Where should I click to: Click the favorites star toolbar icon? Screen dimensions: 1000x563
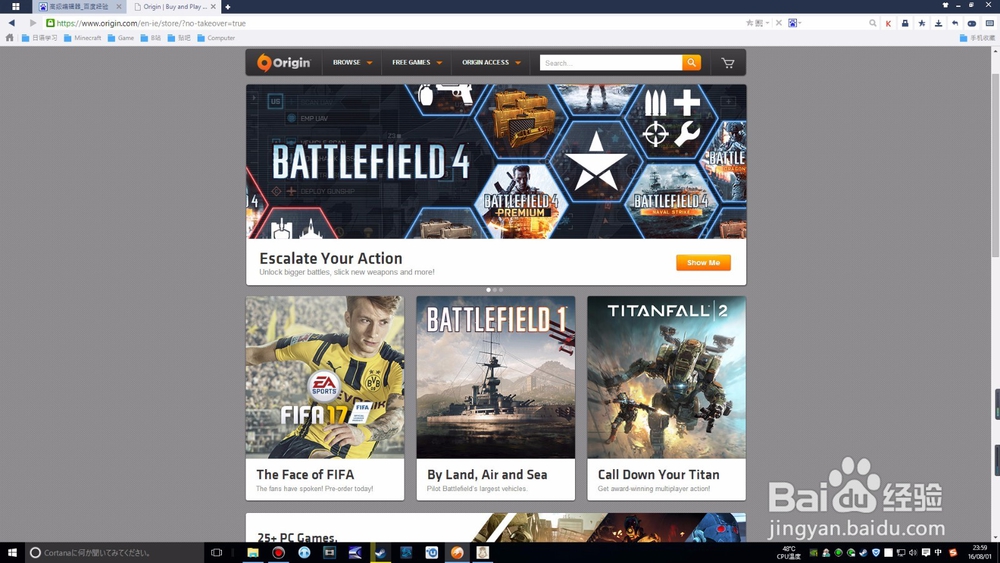coord(922,23)
